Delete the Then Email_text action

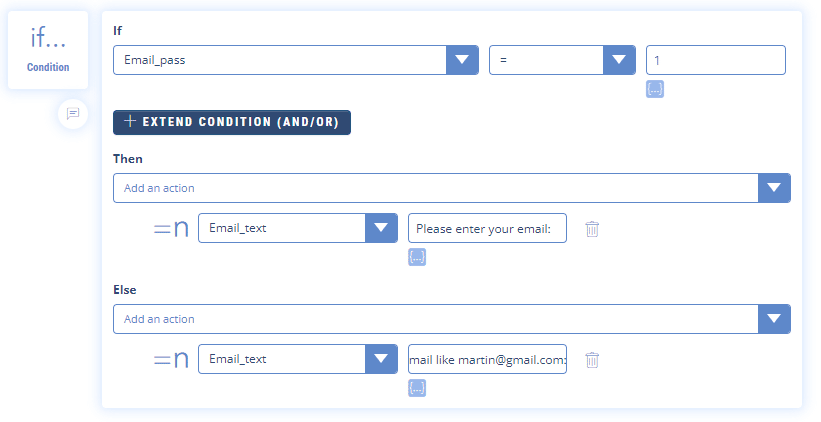point(592,229)
